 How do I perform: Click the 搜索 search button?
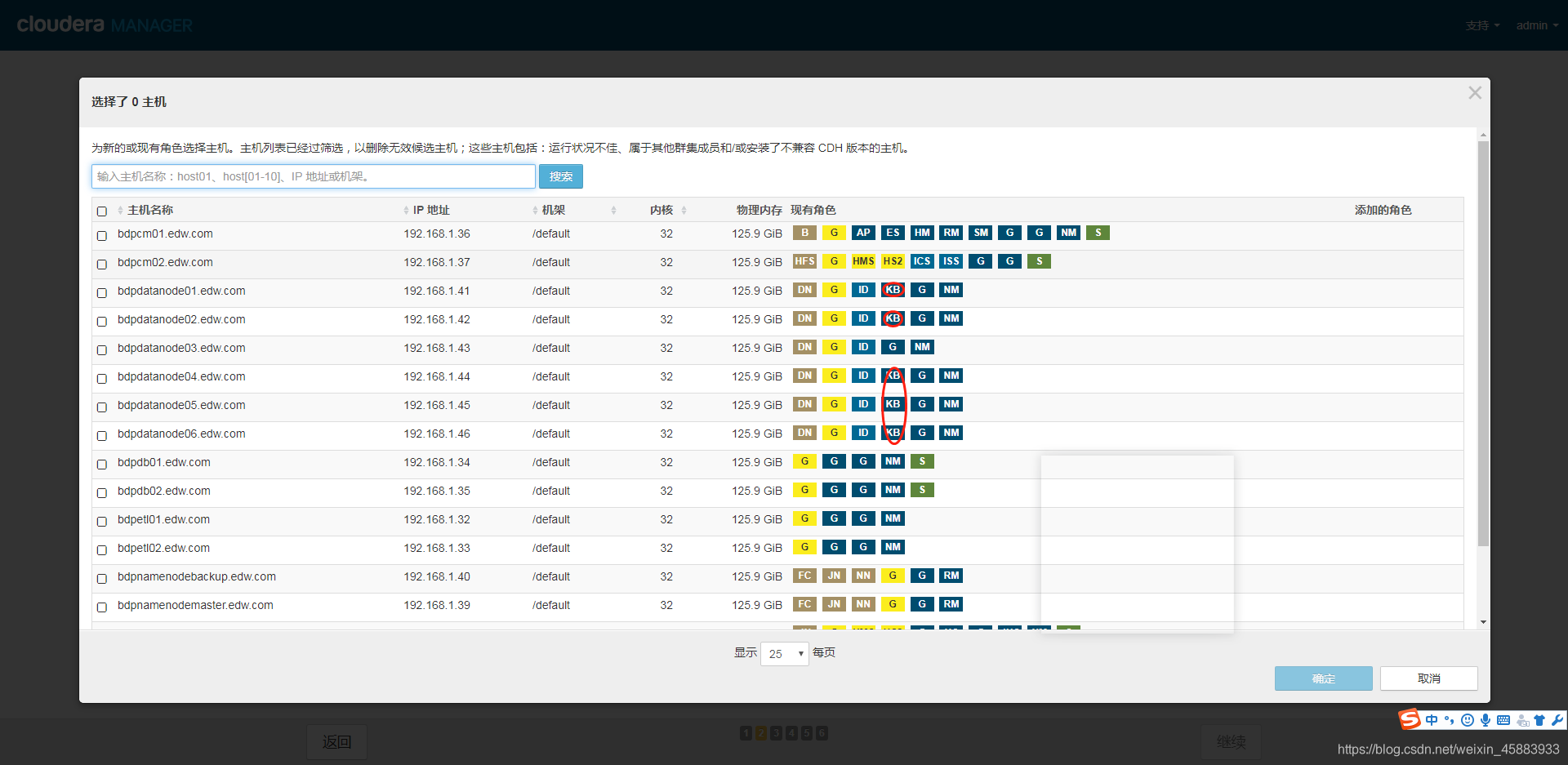coord(561,176)
